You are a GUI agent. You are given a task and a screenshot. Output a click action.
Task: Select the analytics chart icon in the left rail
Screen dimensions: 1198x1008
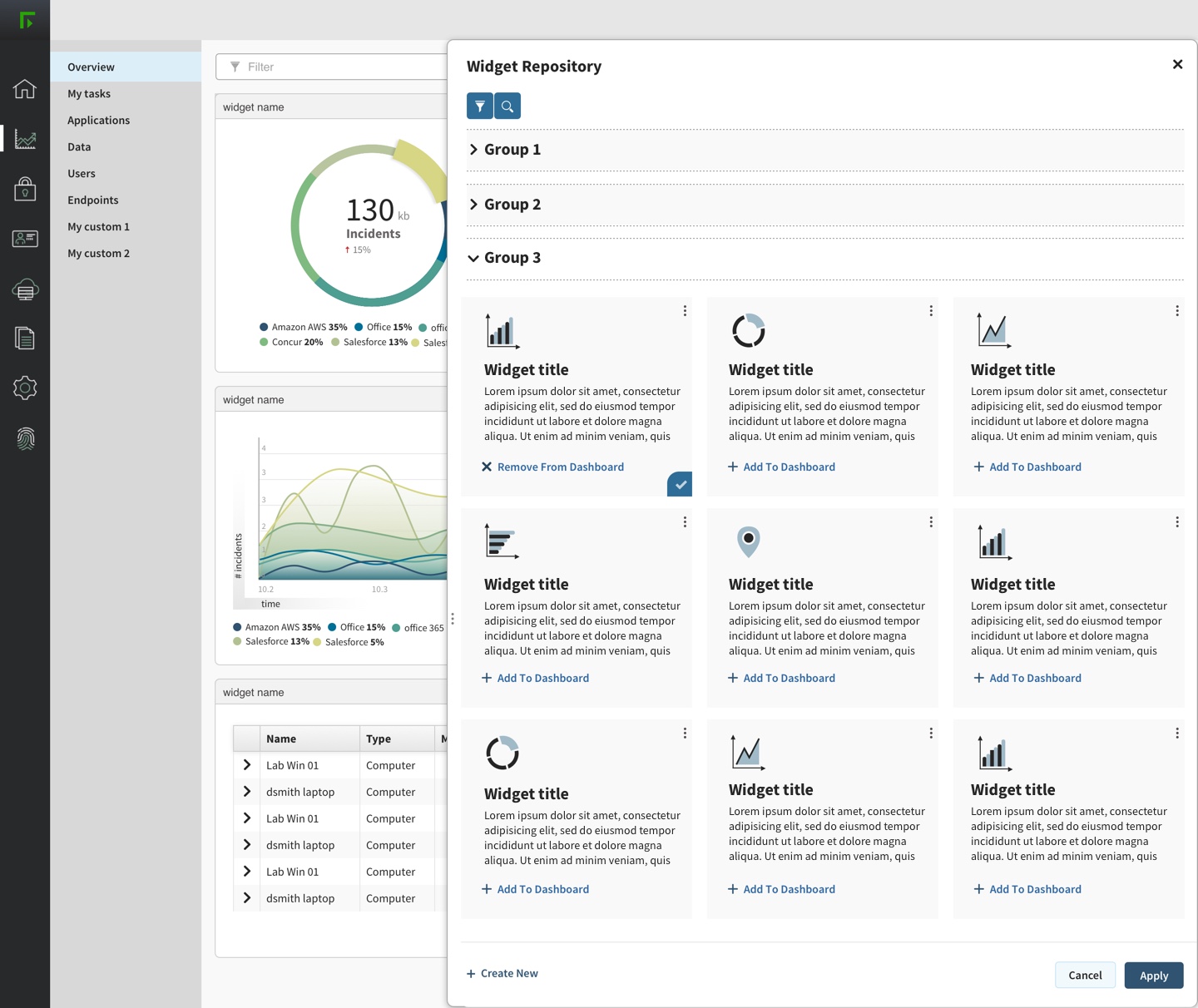25,139
